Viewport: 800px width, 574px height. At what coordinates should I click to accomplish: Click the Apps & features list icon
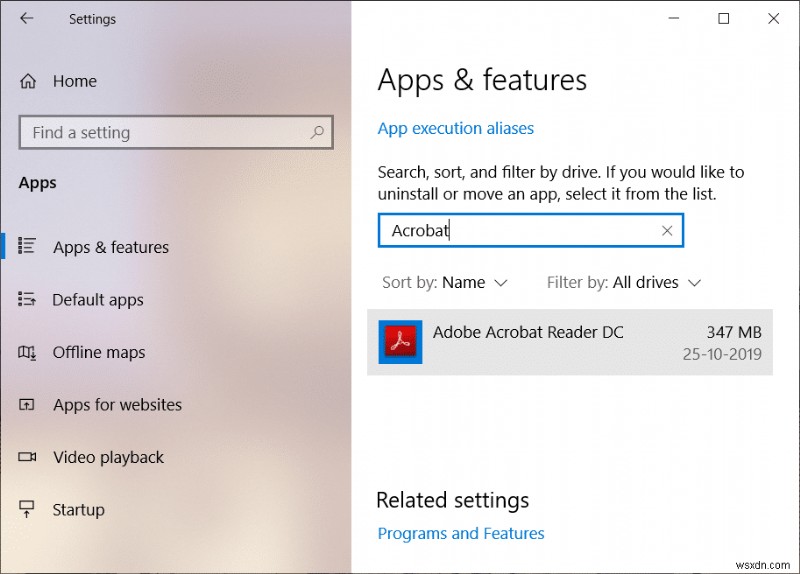[27, 245]
